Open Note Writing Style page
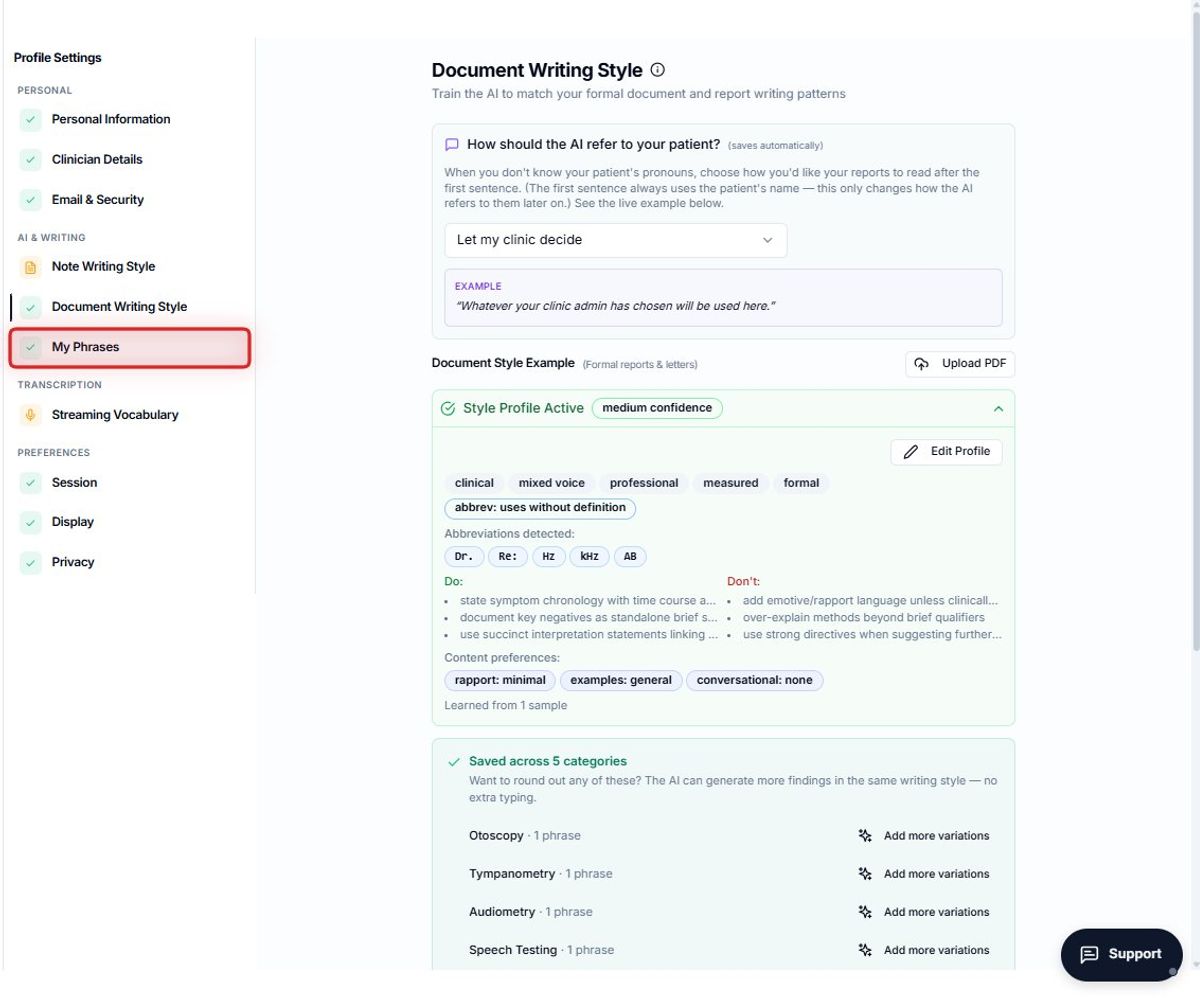This screenshot has height=998, width=1200. (129, 267)
